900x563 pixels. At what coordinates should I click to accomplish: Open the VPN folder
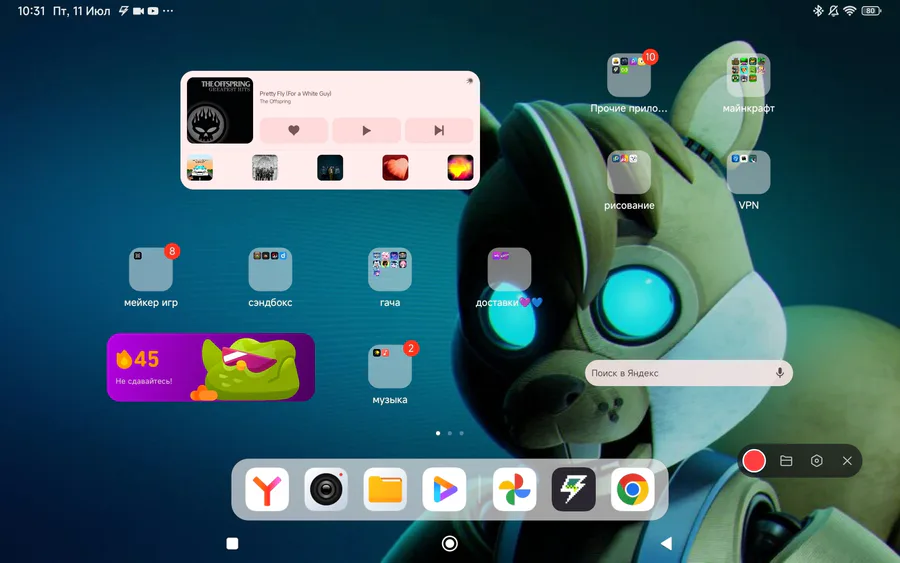coord(748,172)
